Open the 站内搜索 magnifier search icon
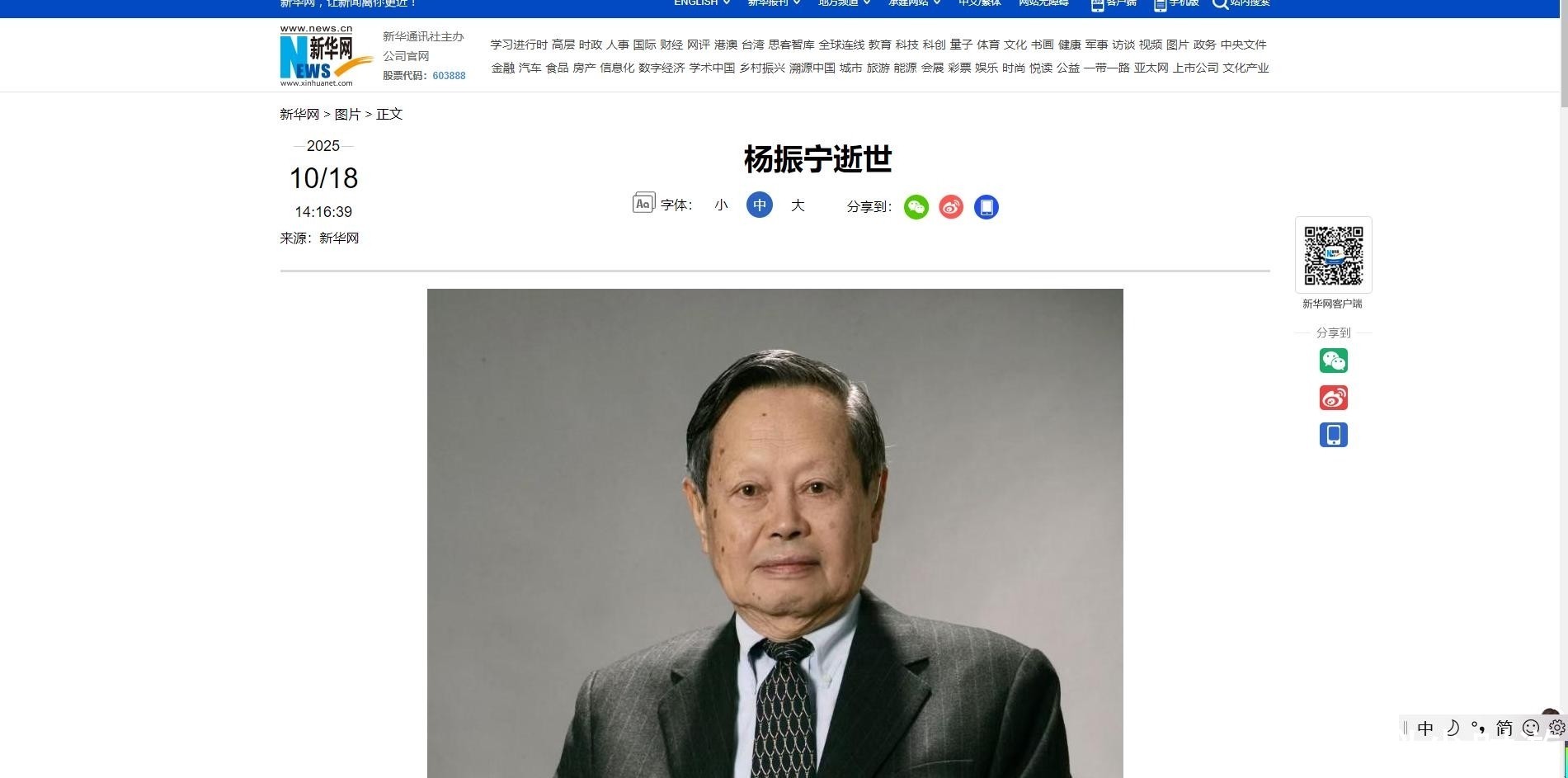Image resolution: width=1568 pixels, height=778 pixels. tap(1220, 3)
